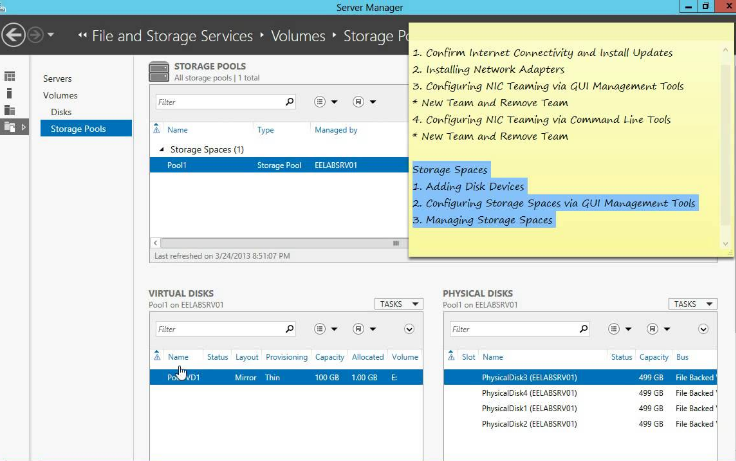The width and height of the screenshot is (736, 461).
Task: Click warning sort icon in Storage Pools header
Action: point(156,128)
